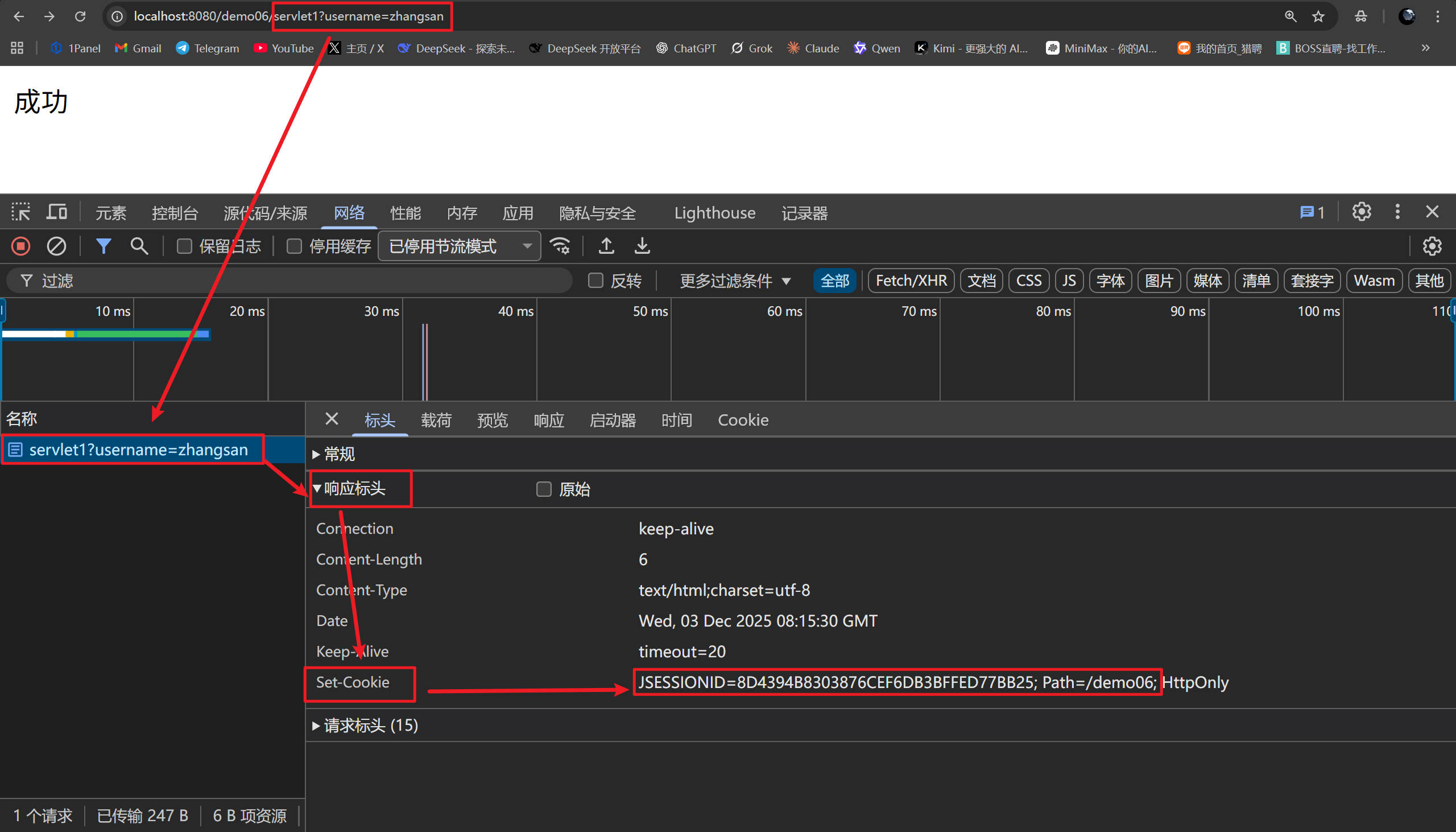Image resolution: width=1456 pixels, height=832 pixels.
Task: Open the 已停用节流模式 throttling dropdown
Action: pos(458,246)
